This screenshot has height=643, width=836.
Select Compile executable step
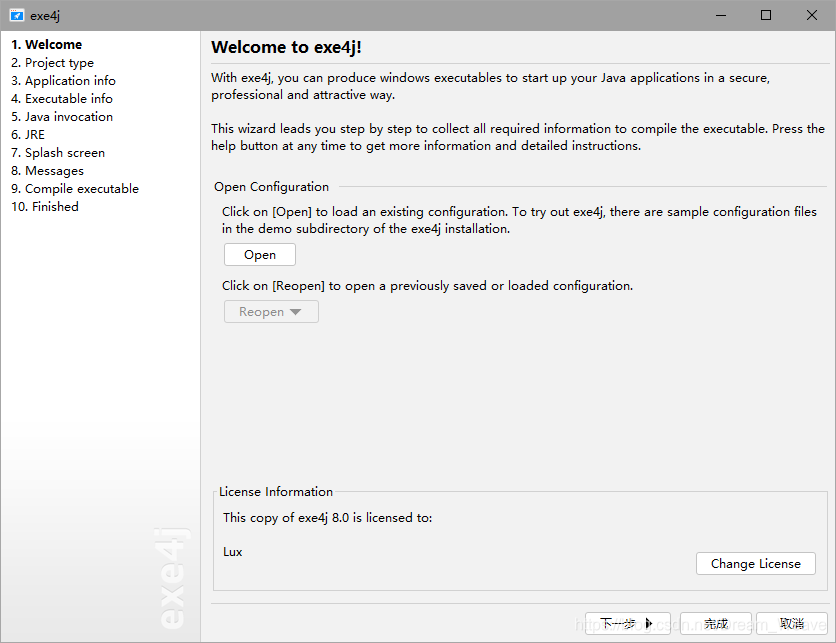[75, 189]
